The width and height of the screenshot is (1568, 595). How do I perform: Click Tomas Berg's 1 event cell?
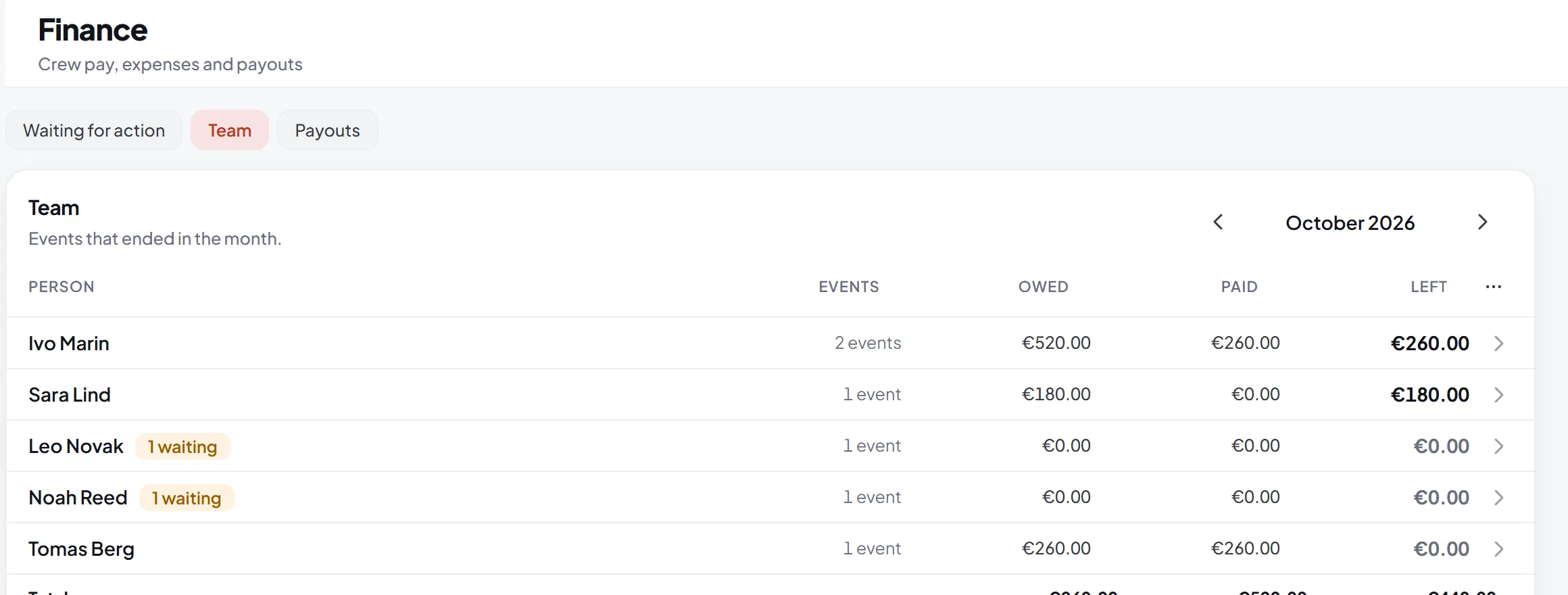pos(872,548)
